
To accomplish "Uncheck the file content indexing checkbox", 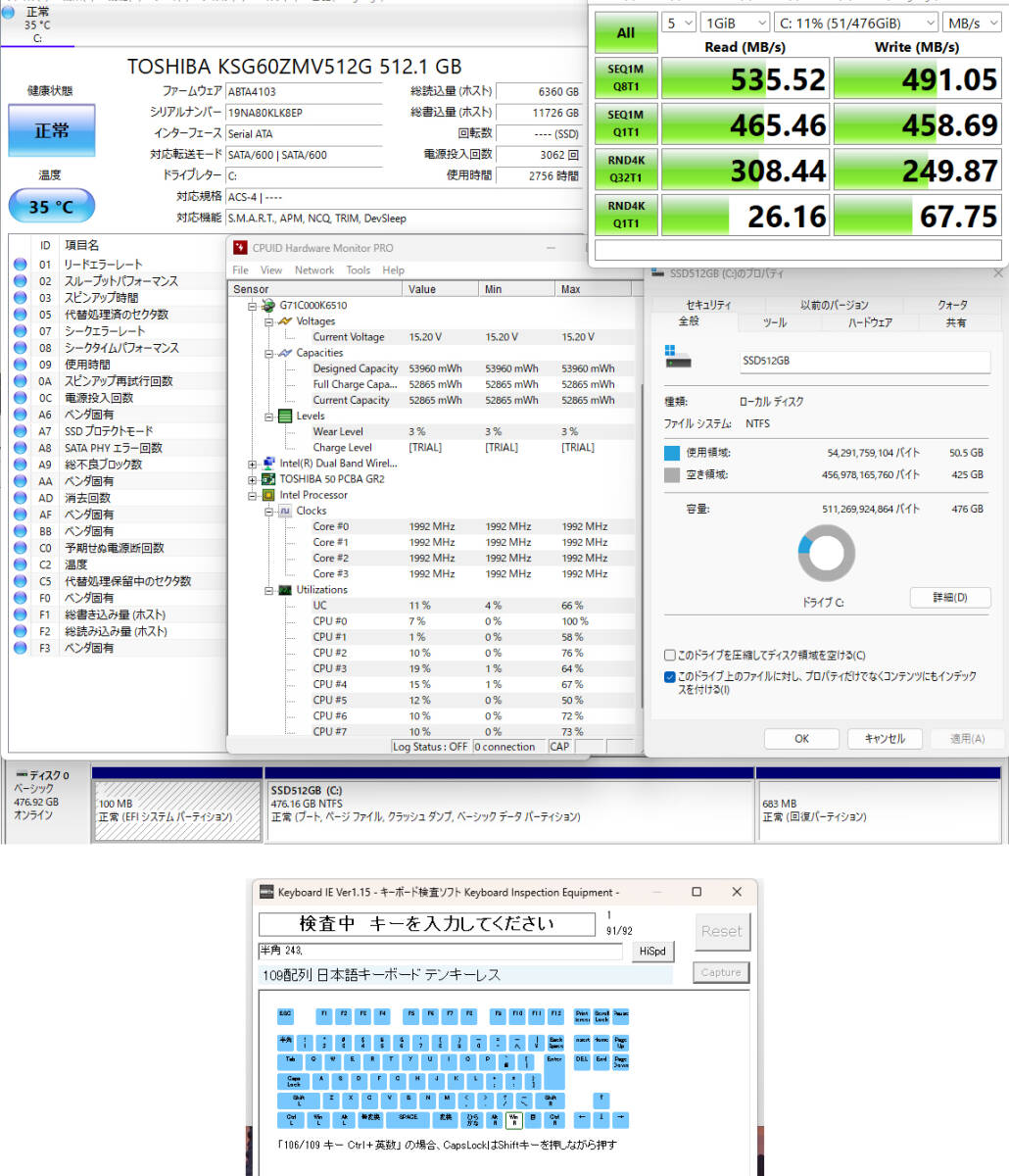I will pyautogui.click(x=670, y=675).
